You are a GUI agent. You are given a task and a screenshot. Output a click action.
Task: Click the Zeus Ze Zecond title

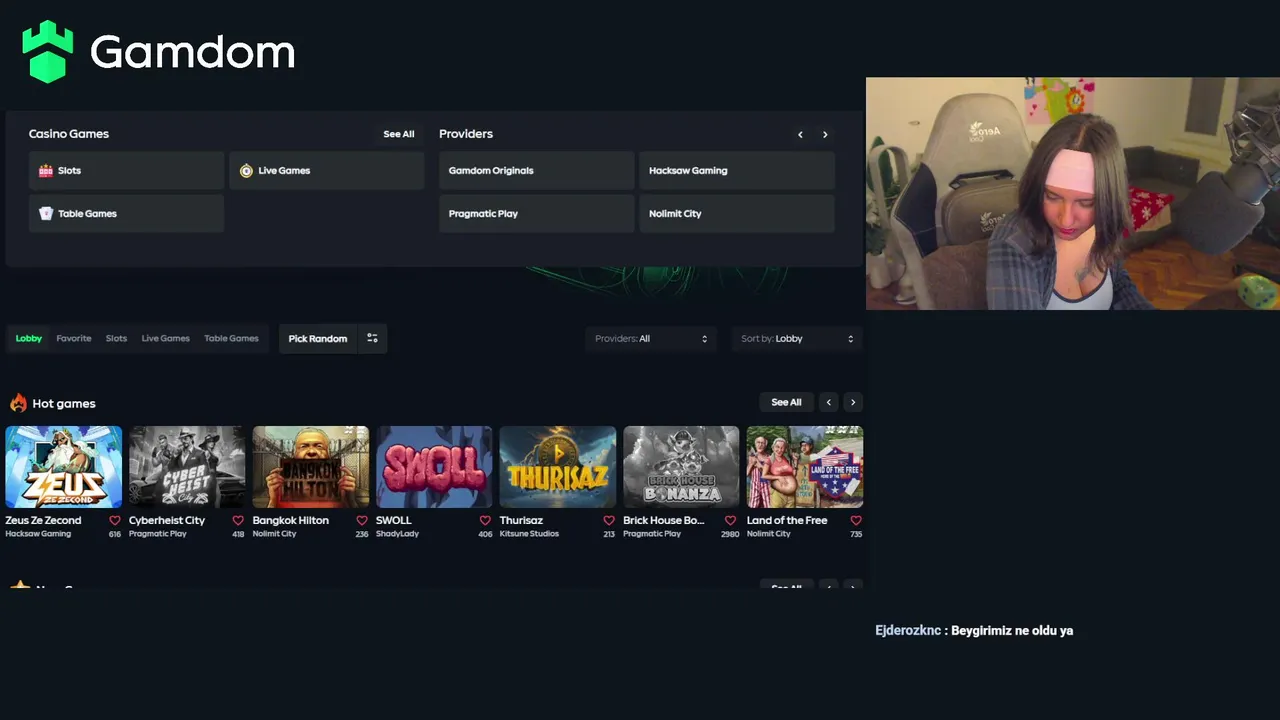pyautogui.click(x=43, y=521)
